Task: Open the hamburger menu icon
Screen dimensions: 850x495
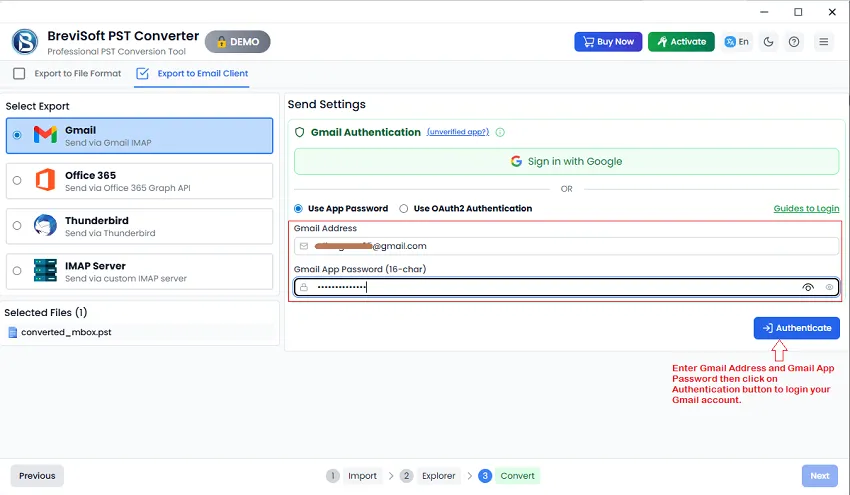Action: coord(823,42)
